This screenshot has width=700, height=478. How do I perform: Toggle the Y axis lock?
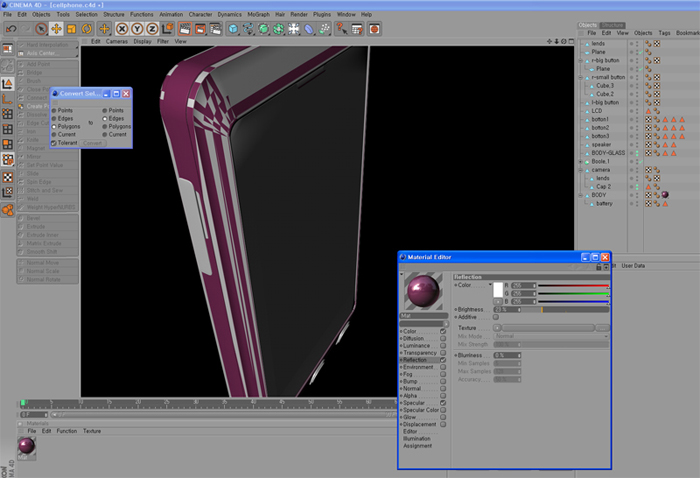[x=137, y=29]
